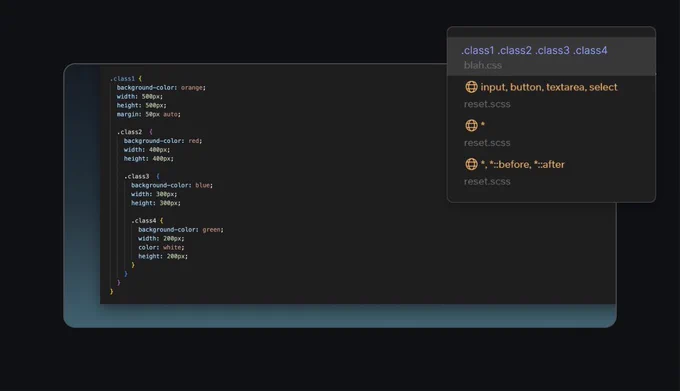Click the .class1 selector in code editor
This screenshot has width=680, height=391.
coord(122,78)
